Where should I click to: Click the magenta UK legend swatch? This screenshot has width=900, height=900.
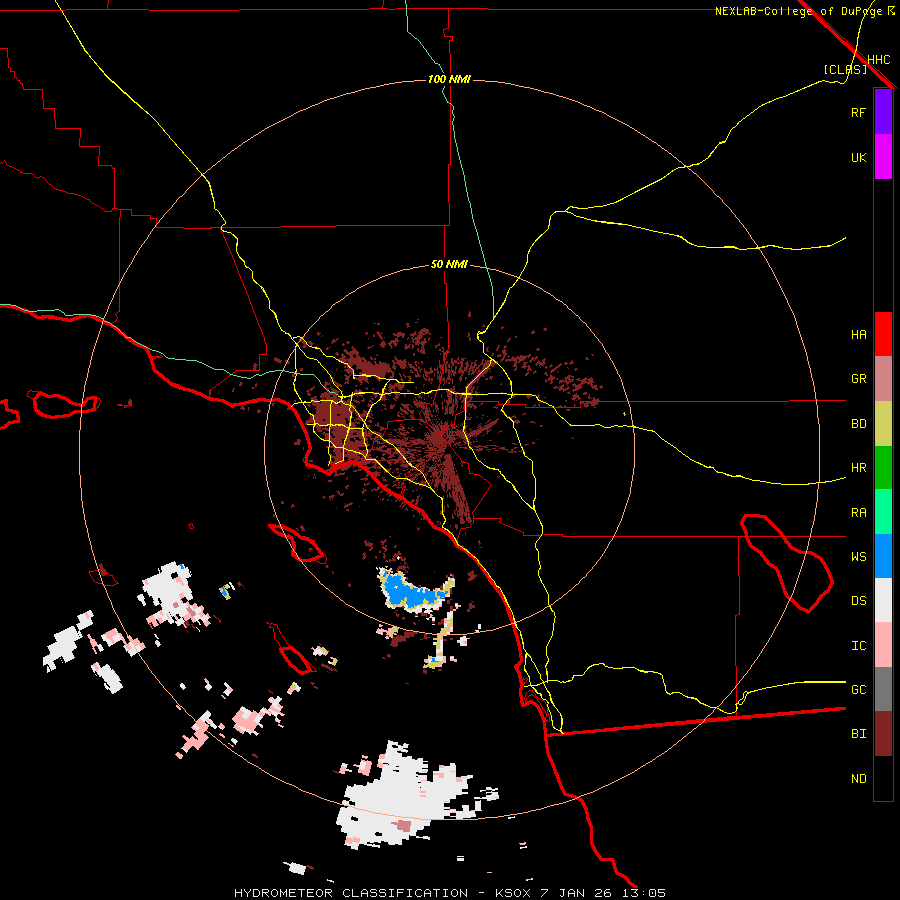coord(883,157)
